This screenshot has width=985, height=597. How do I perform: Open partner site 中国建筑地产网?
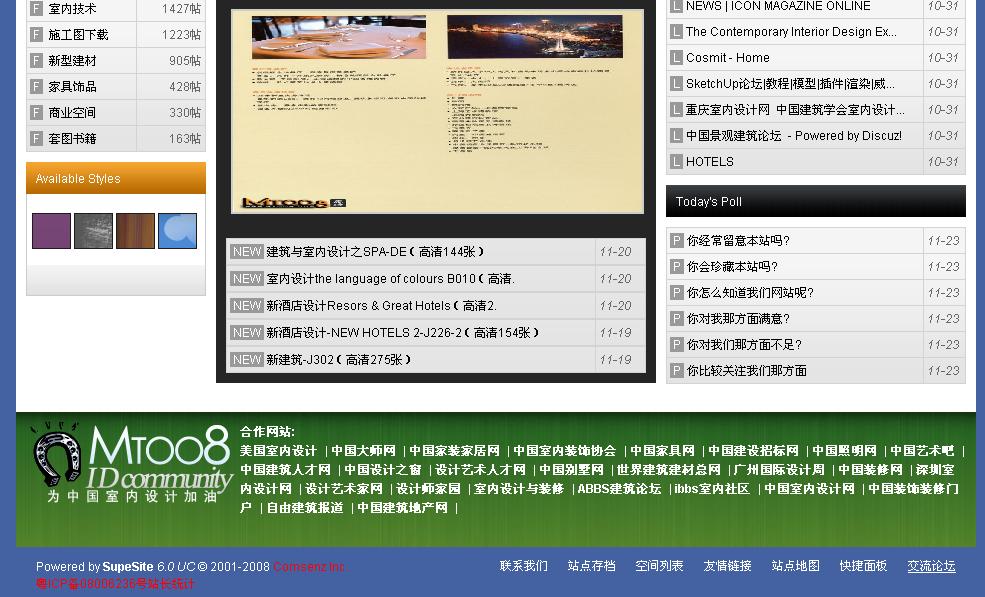coord(402,508)
